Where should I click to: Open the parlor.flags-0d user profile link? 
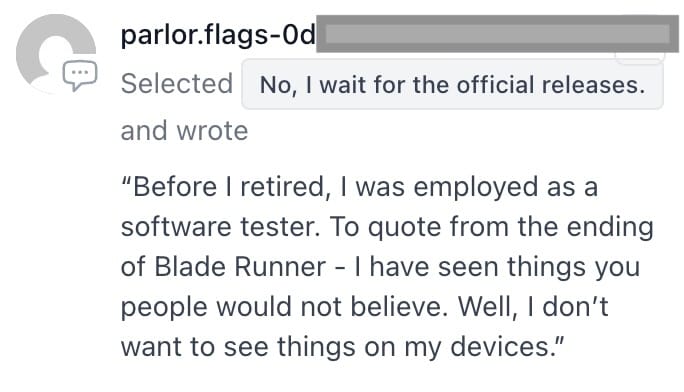[x=218, y=34]
